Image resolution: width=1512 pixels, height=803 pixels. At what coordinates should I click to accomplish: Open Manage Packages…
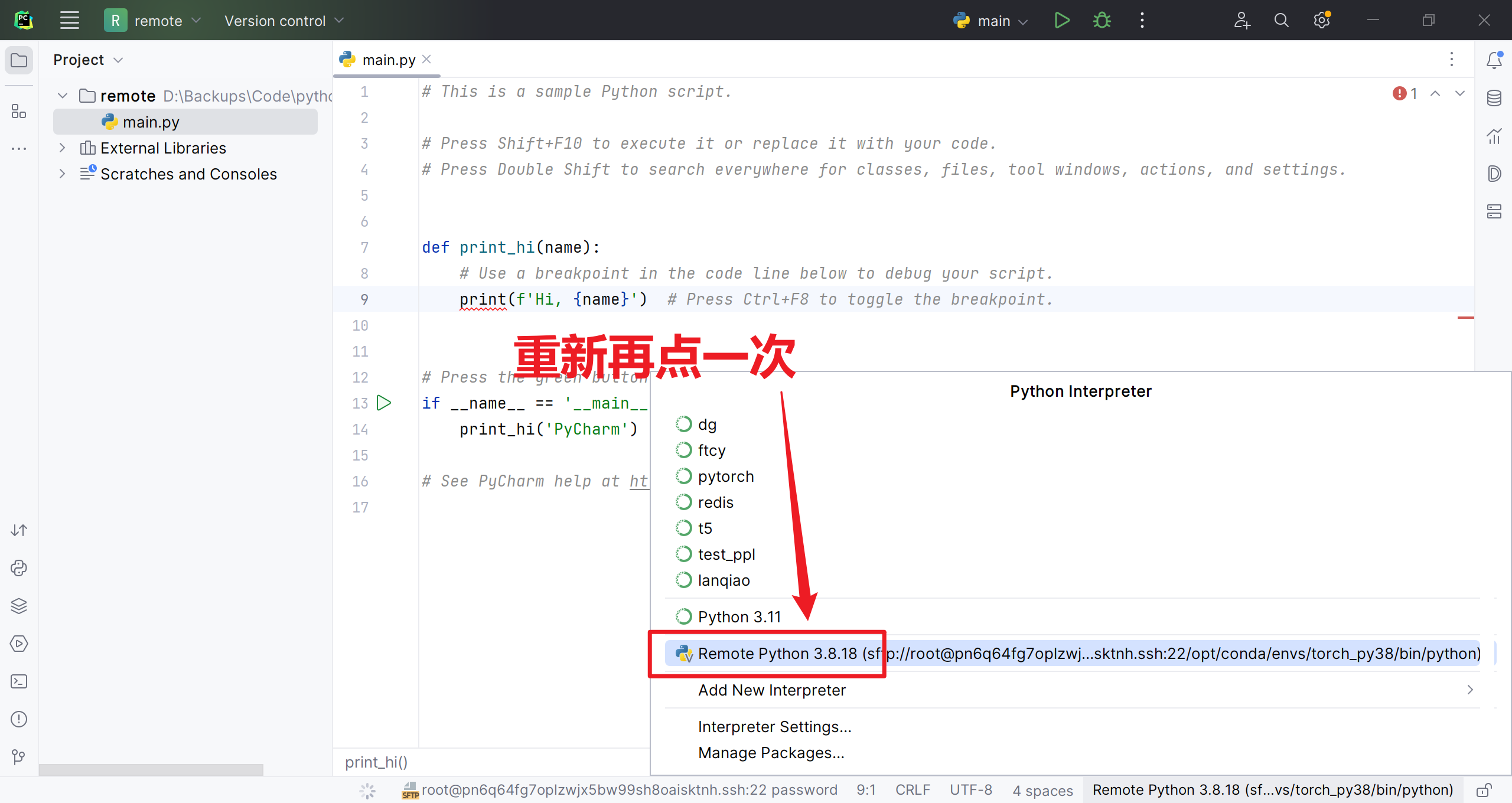pyautogui.click(x=1073, y=752)
